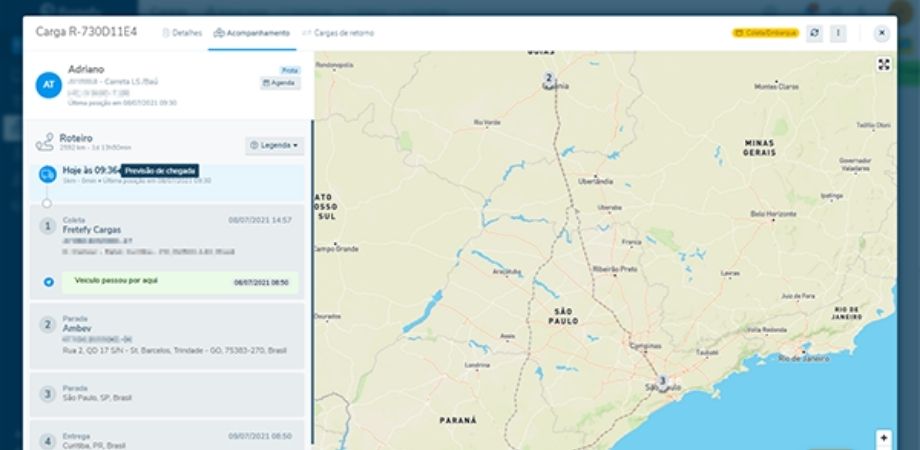
Task: Click the Roteiro heading
Action: (76, 138)
